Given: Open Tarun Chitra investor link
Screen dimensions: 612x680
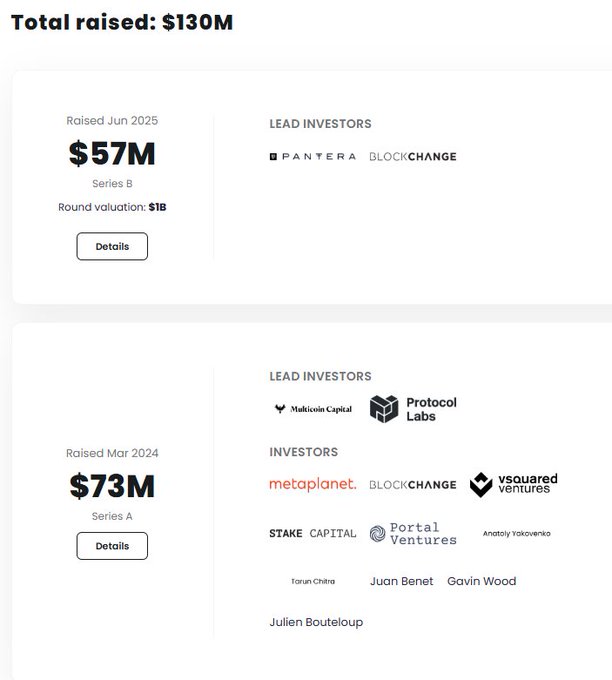Looking at the screenshot, I should 312,581.
